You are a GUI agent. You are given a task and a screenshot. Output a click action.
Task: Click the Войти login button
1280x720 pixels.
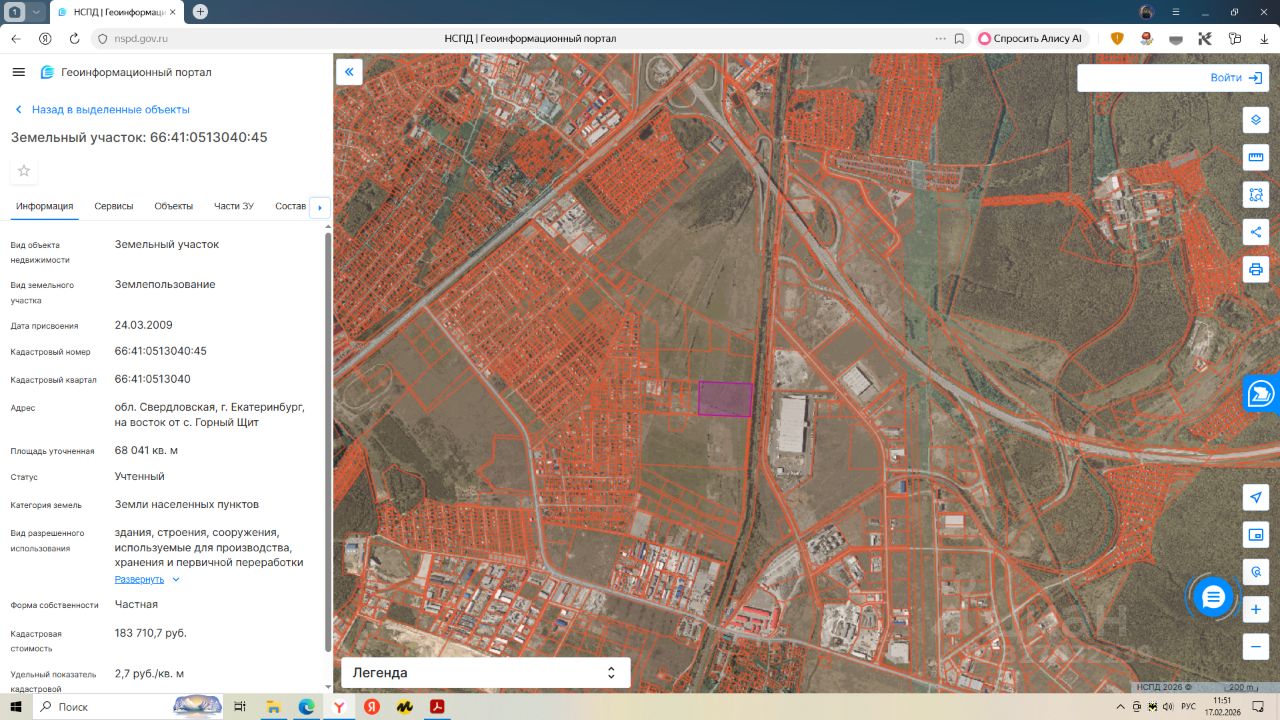click(1235, 78)
